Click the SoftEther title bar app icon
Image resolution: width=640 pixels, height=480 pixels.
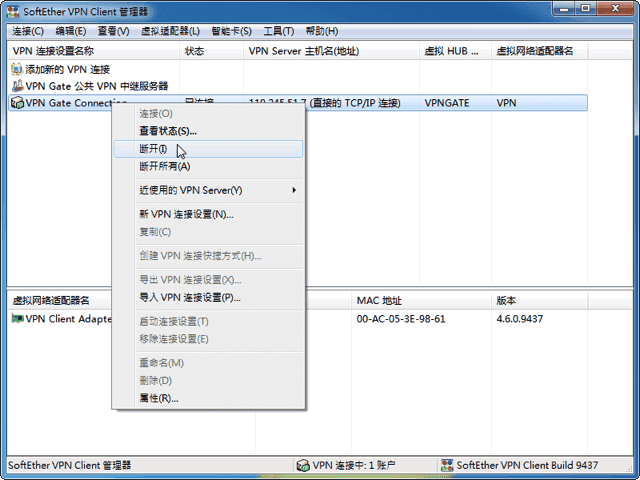point(13,11)
